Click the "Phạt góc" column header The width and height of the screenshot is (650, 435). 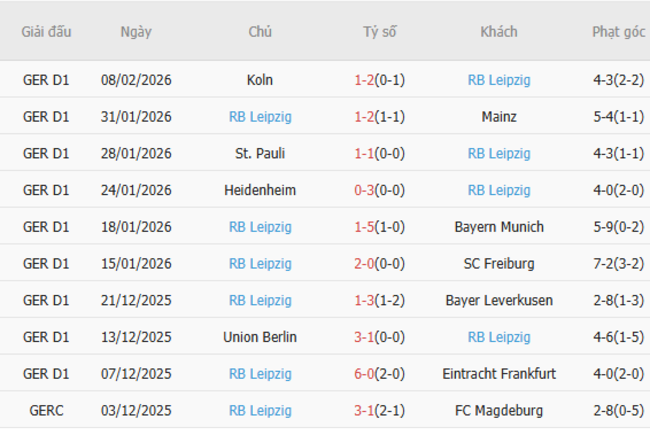(x=618, y=31)
